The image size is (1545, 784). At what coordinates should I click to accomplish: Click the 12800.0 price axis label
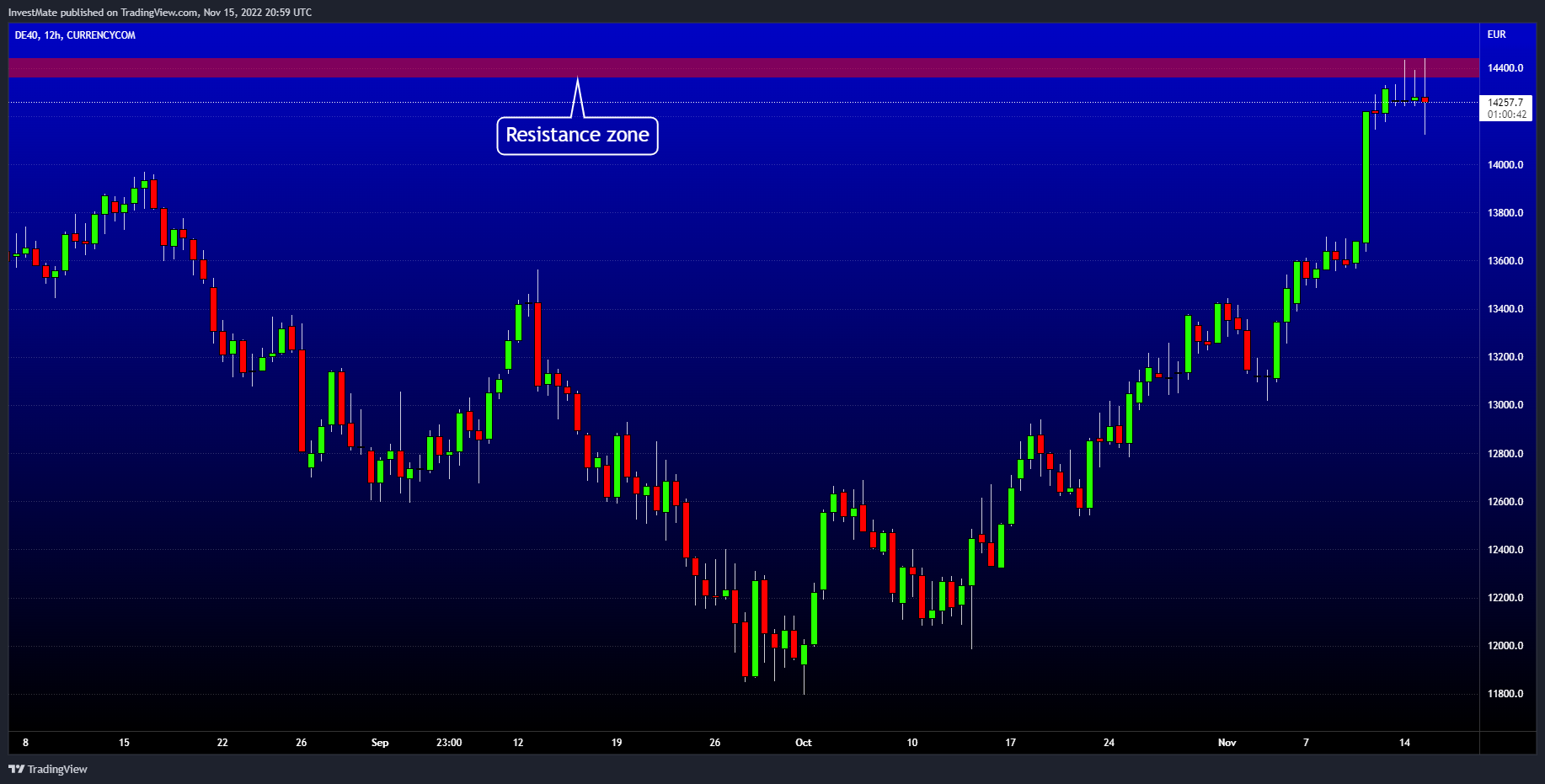pos(1505,454)
